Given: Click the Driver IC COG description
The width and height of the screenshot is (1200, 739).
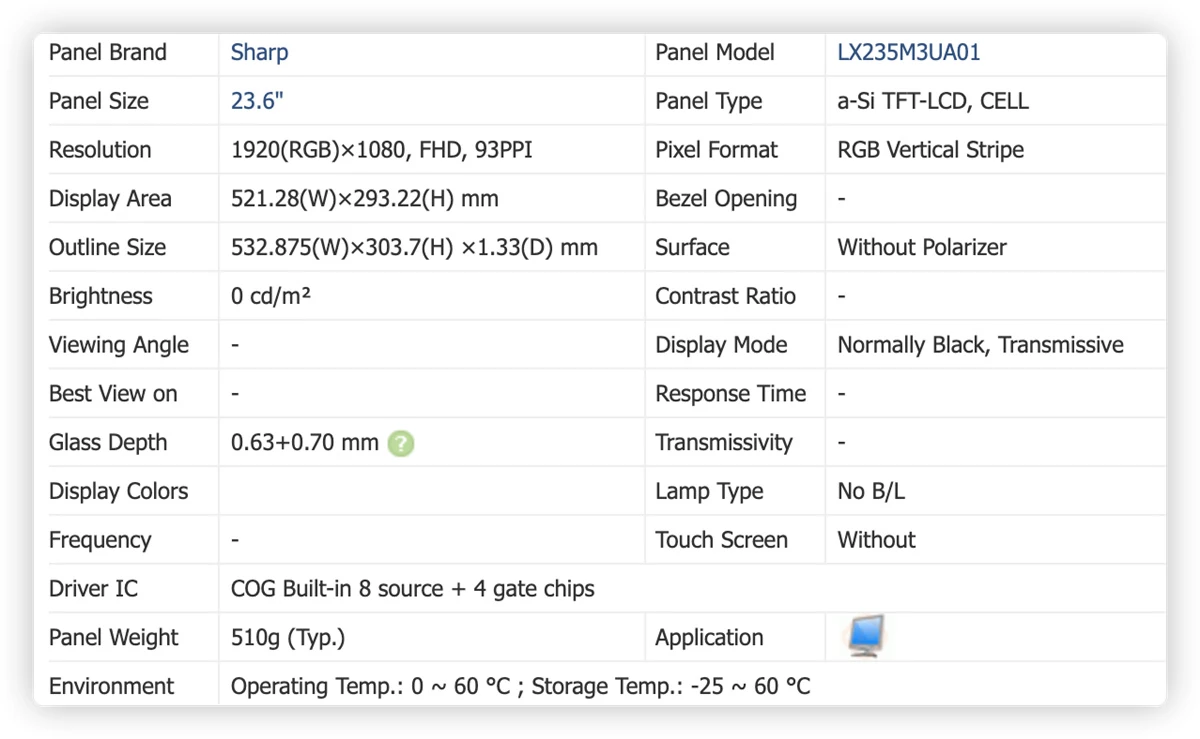Looking at the screenshot, I should click(x=412, y=589).
